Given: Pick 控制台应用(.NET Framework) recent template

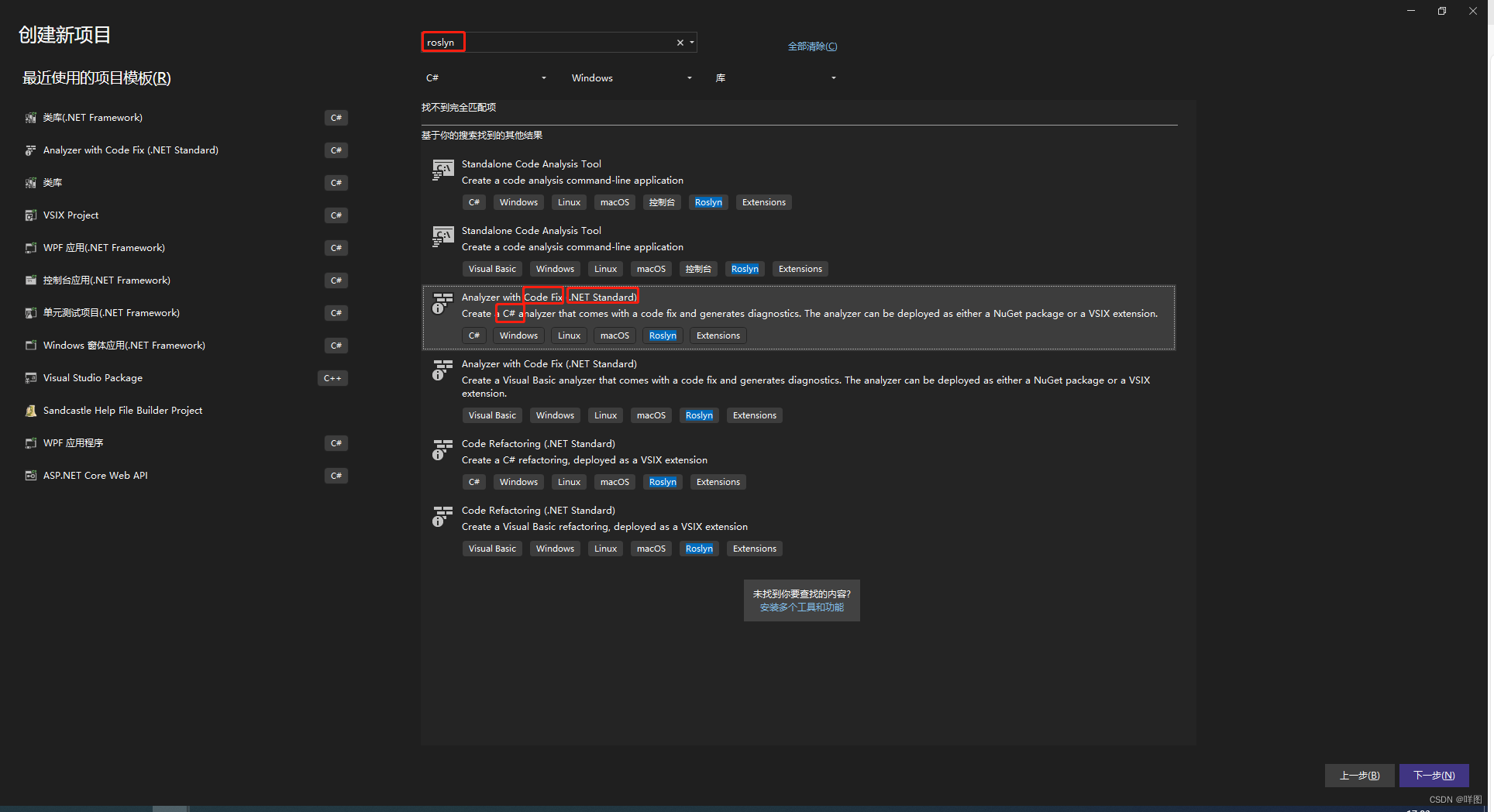Looking at the screenshot, I should (x=186, y=280).
